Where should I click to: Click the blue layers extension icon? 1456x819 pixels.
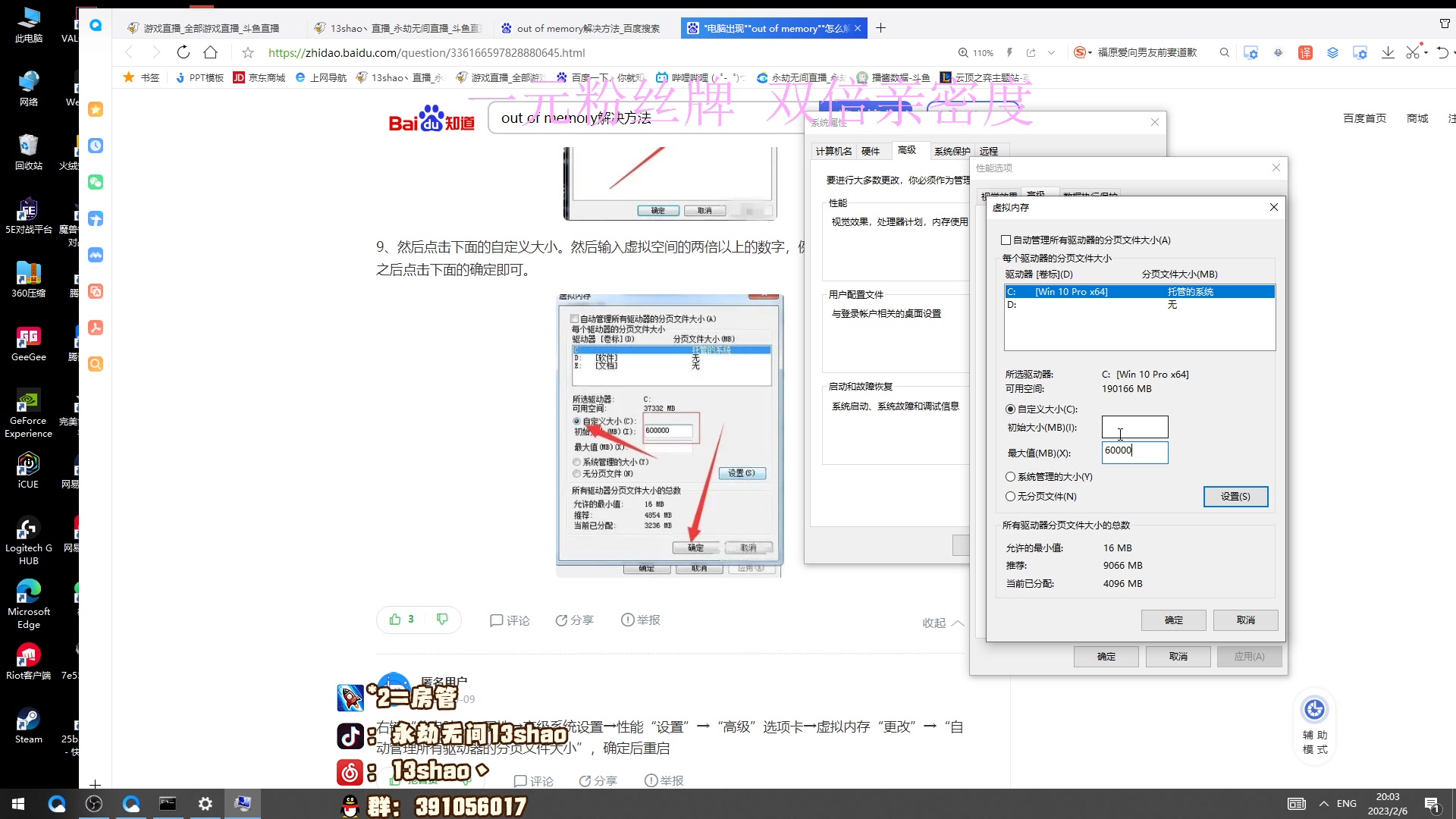tap(1332, 52)
